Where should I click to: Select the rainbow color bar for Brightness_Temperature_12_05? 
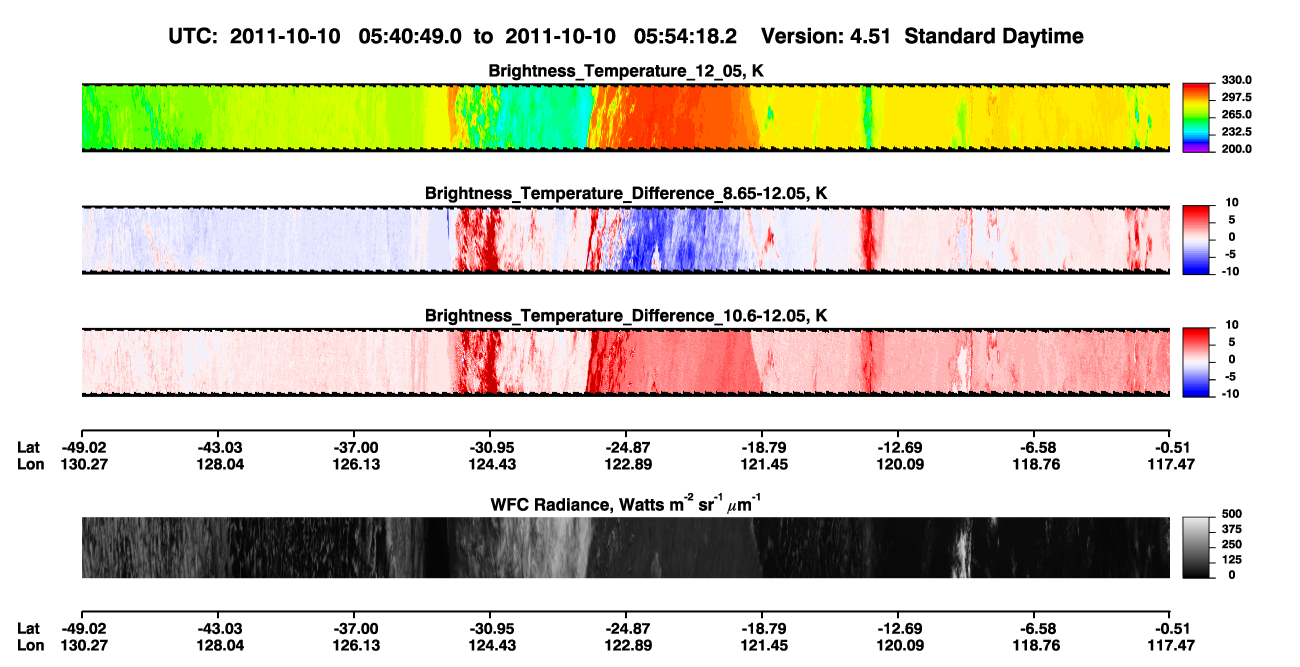(1195, 118)
